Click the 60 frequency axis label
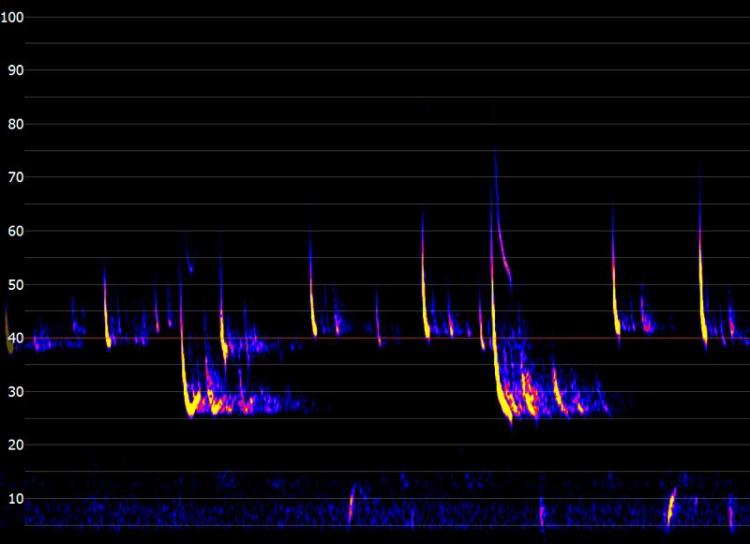The image size is (750, 544). pyautogui.click(x=16, y=232)
